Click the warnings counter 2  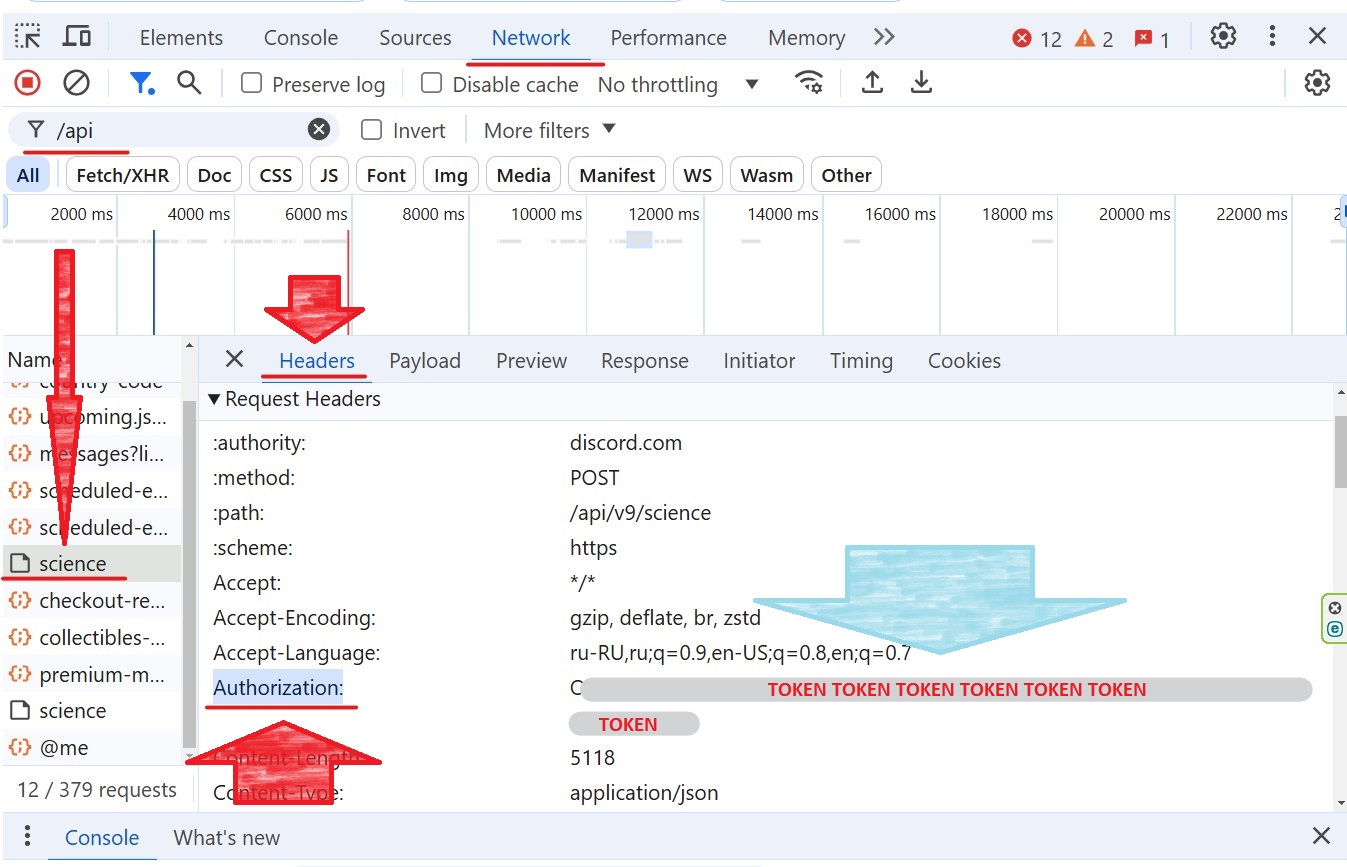tap(1094, 39)
